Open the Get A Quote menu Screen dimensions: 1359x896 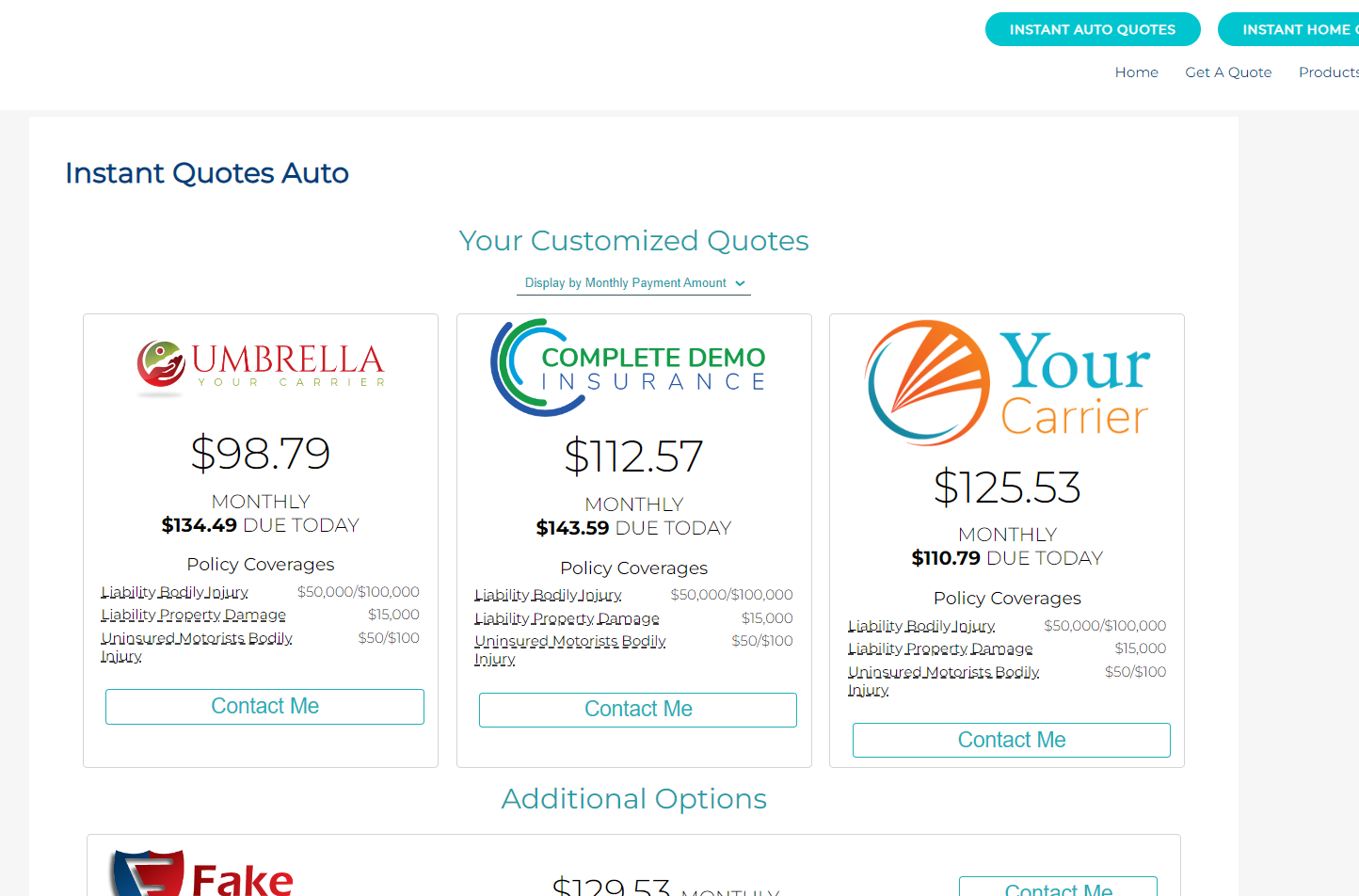point(1228,72)
